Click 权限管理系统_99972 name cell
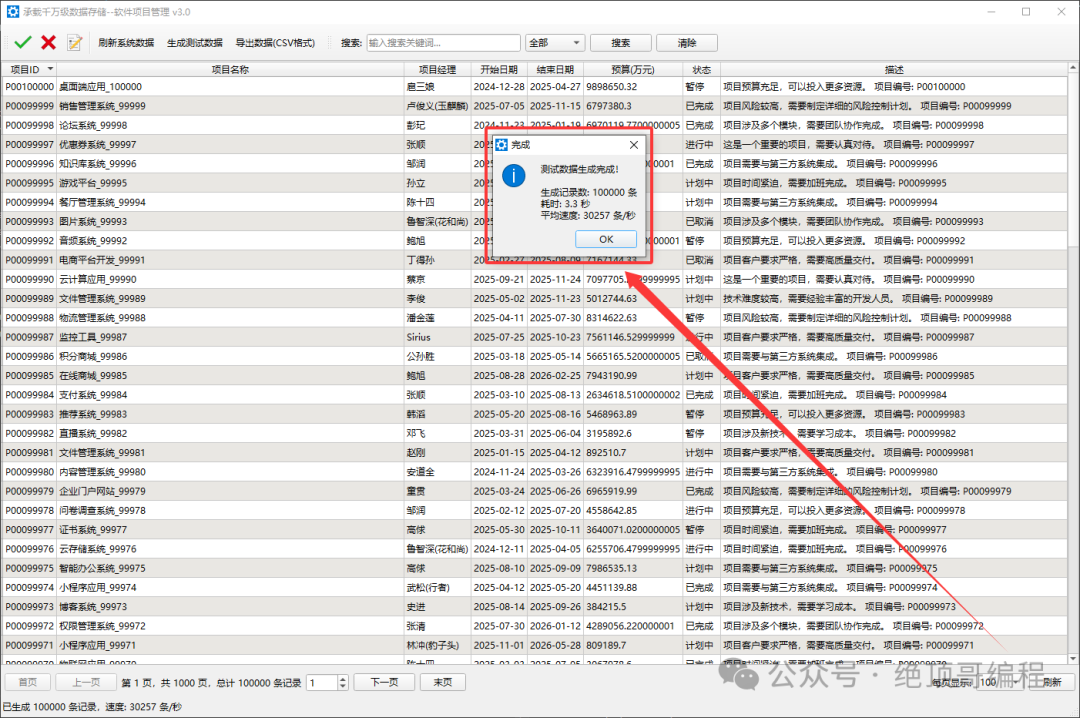1080x718 pixels. [230, 627]
